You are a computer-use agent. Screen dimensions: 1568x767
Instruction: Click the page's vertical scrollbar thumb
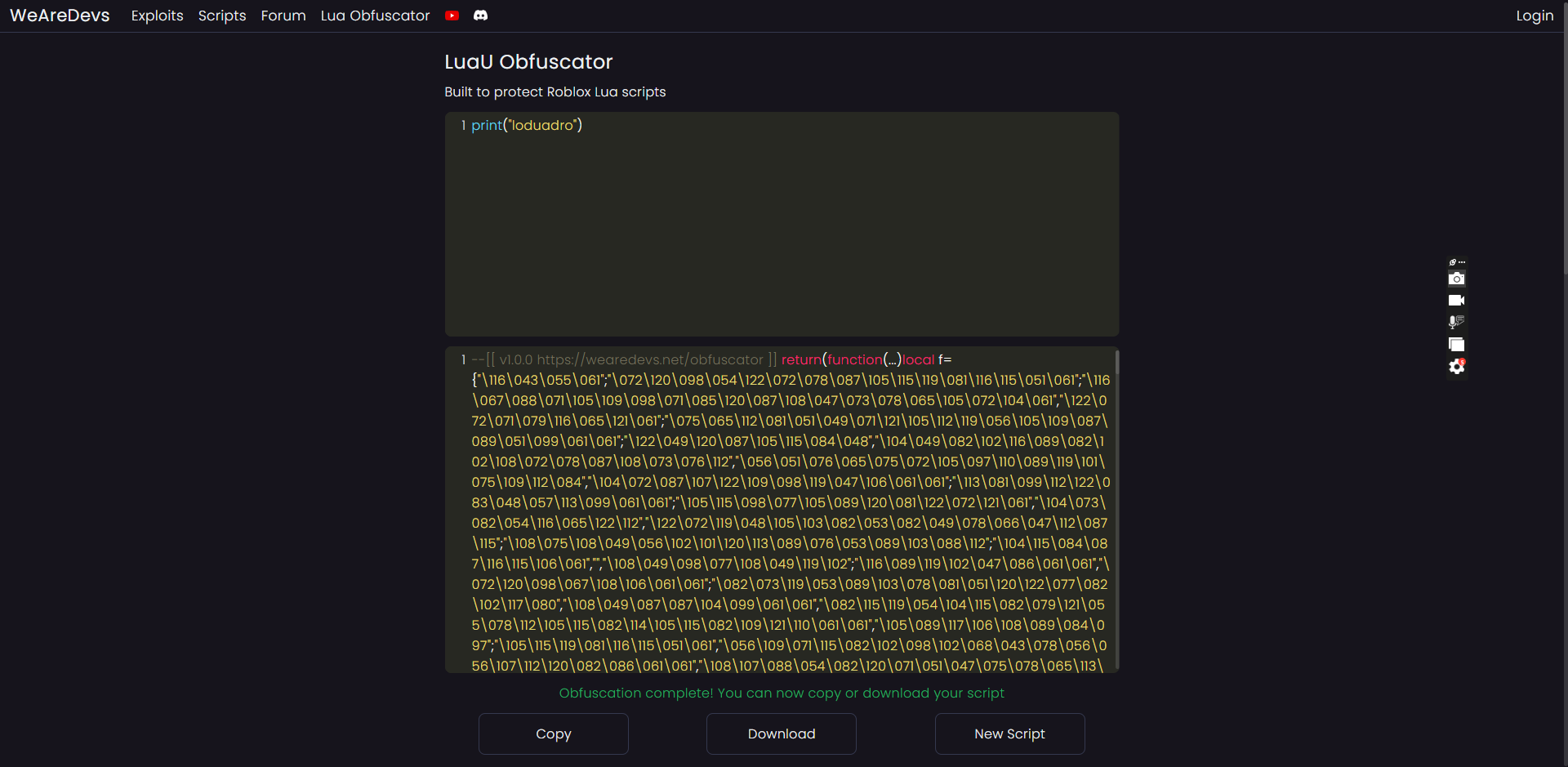pyautogui.click(x=1565, y=139)
